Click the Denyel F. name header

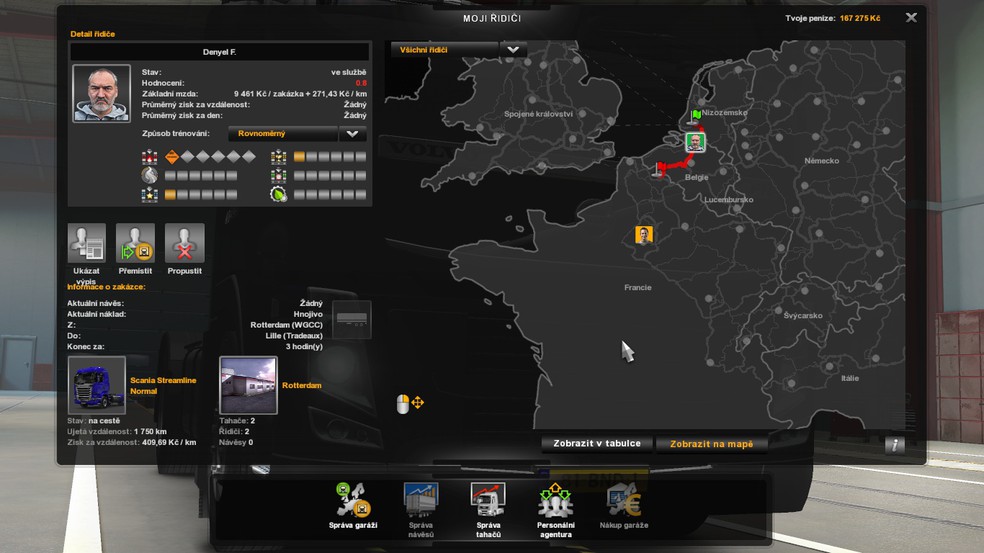220,52
